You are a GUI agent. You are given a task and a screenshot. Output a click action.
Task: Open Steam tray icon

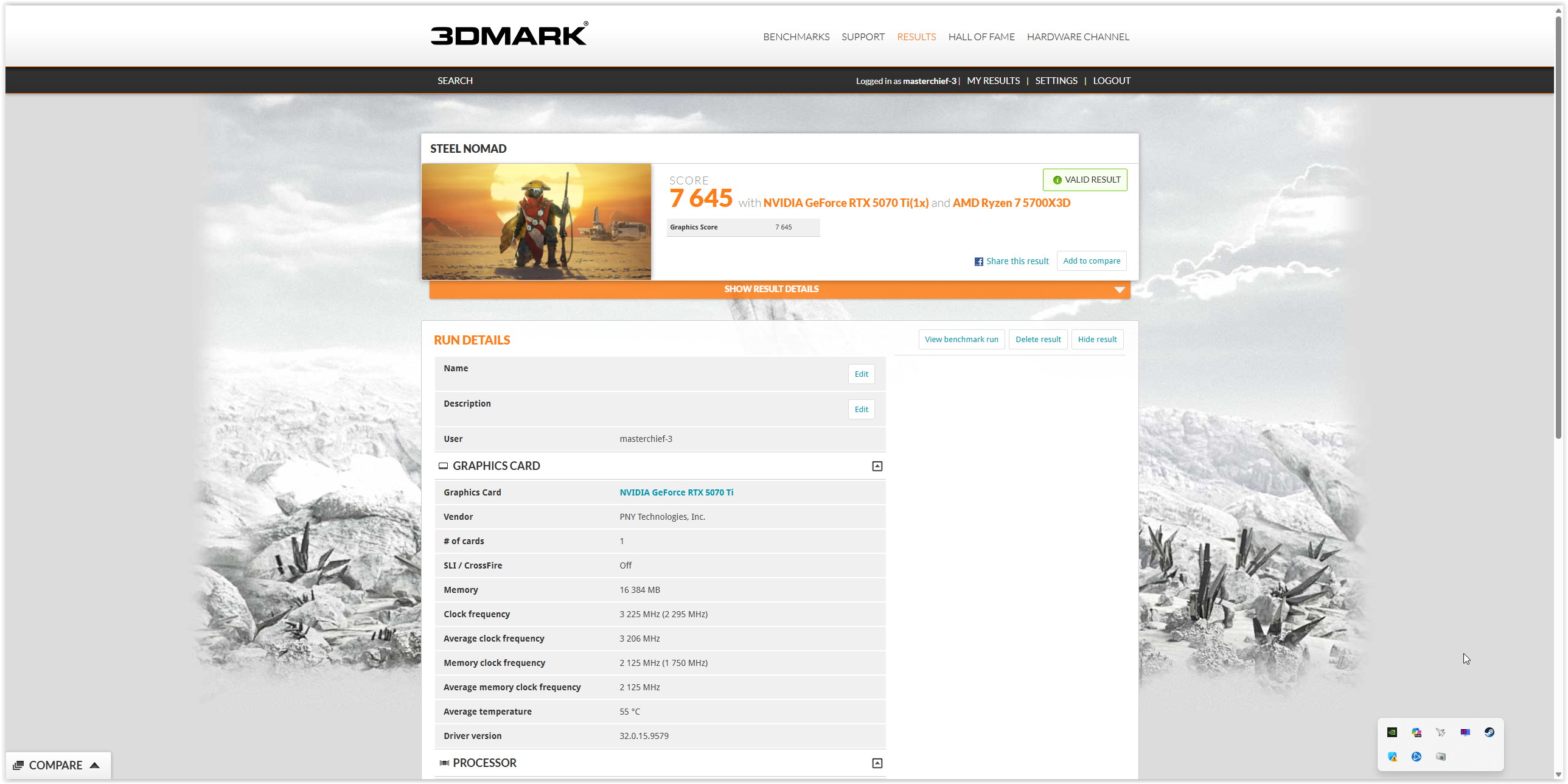click(1489, 732)
